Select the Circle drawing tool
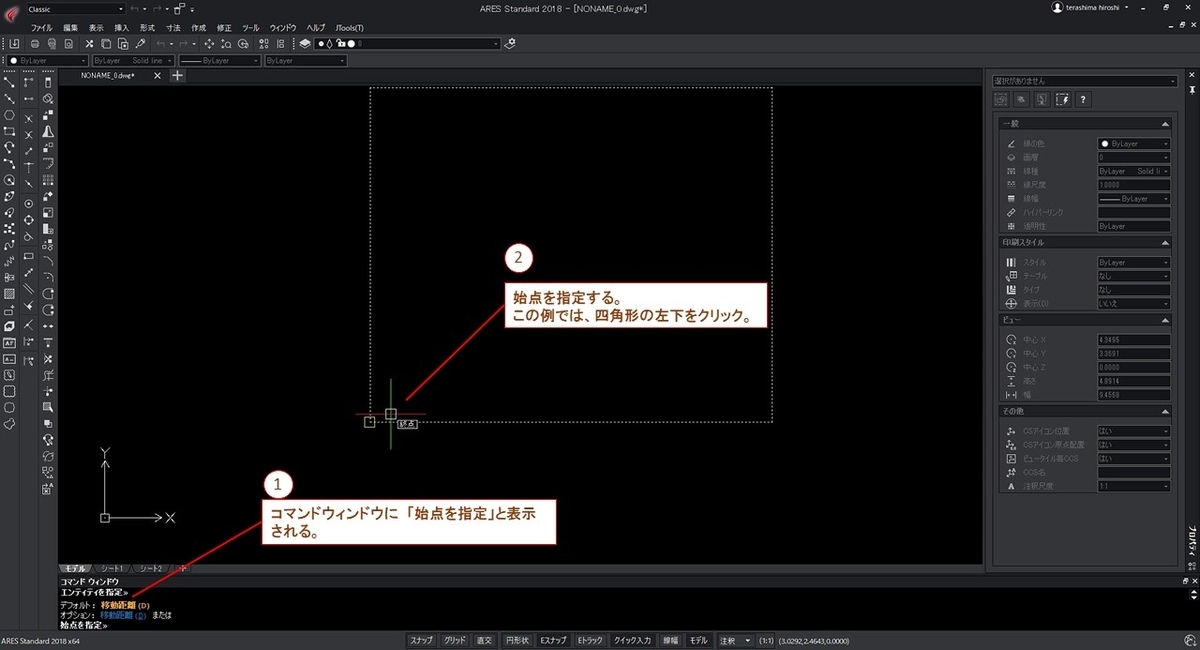 point(8,180)
